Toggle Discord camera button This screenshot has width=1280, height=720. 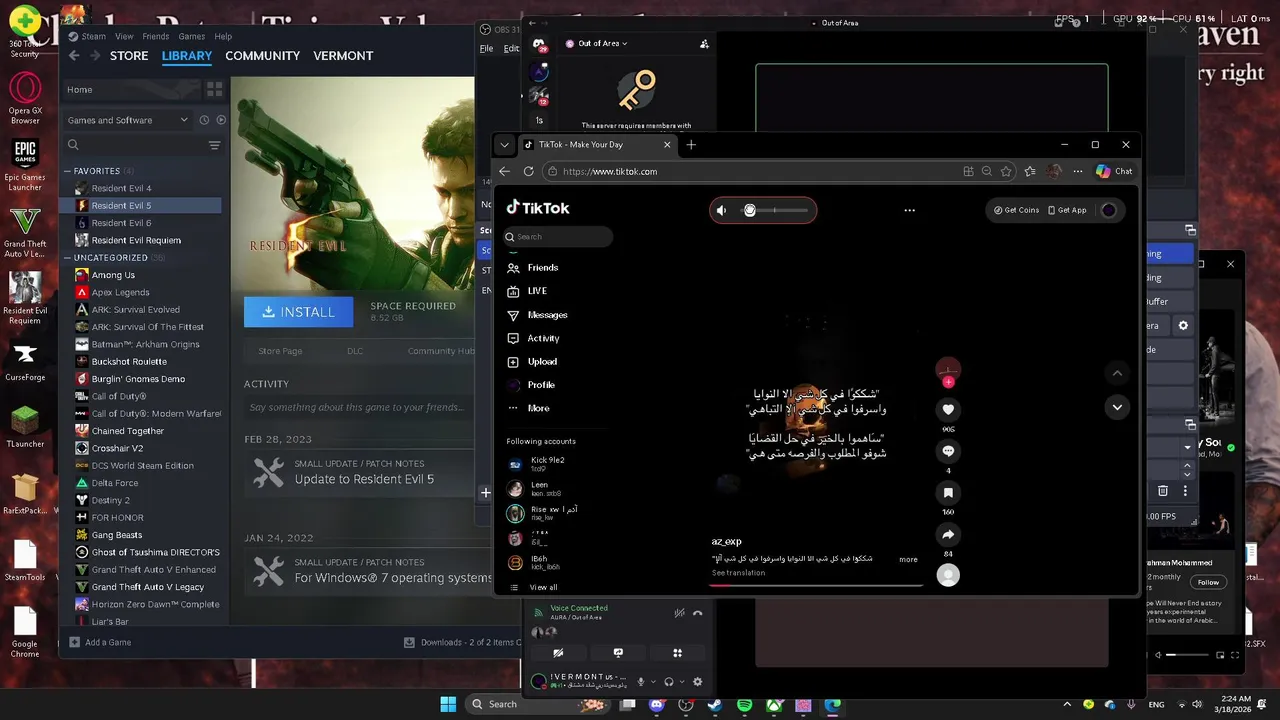tap(558, 653)
